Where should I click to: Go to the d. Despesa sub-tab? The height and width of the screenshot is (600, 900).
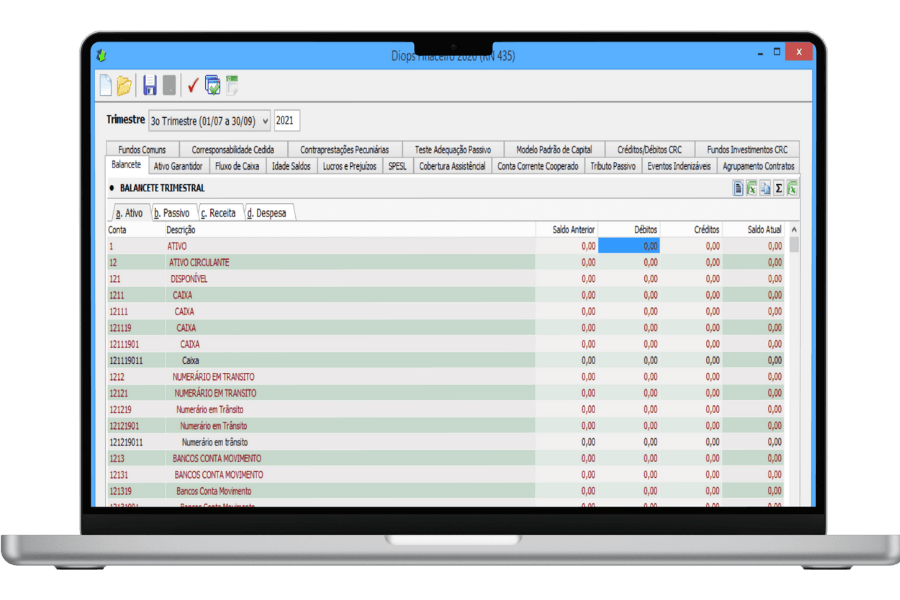coord(269,213)
